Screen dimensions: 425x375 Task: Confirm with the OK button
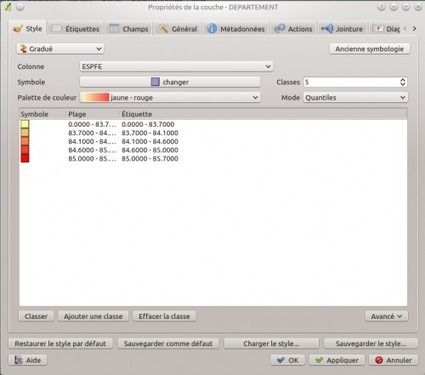tap(288, 360)
